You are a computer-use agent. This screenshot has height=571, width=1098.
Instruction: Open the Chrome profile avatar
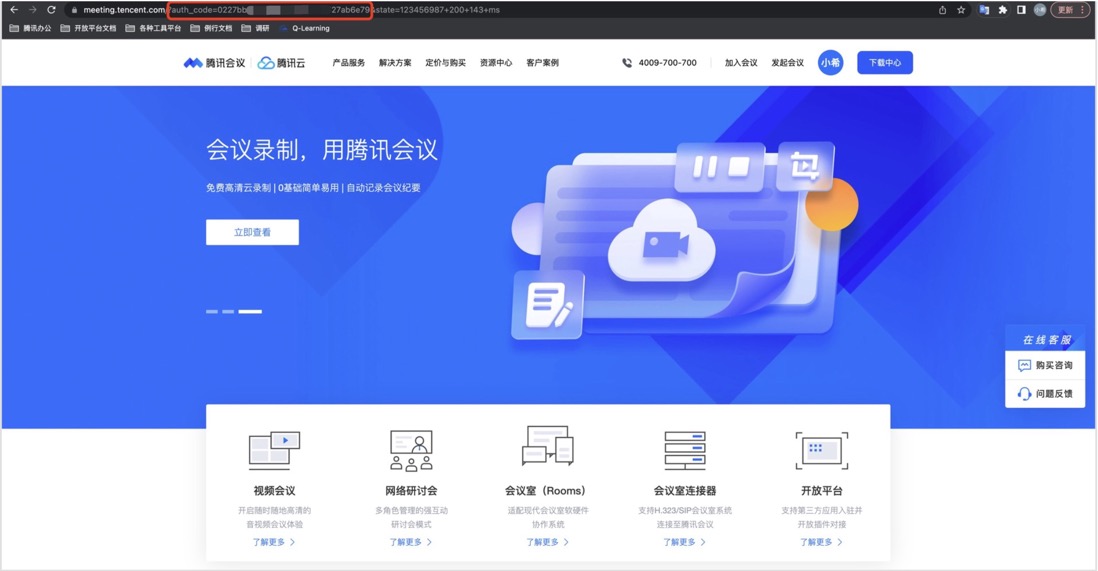click(1040, 10)
